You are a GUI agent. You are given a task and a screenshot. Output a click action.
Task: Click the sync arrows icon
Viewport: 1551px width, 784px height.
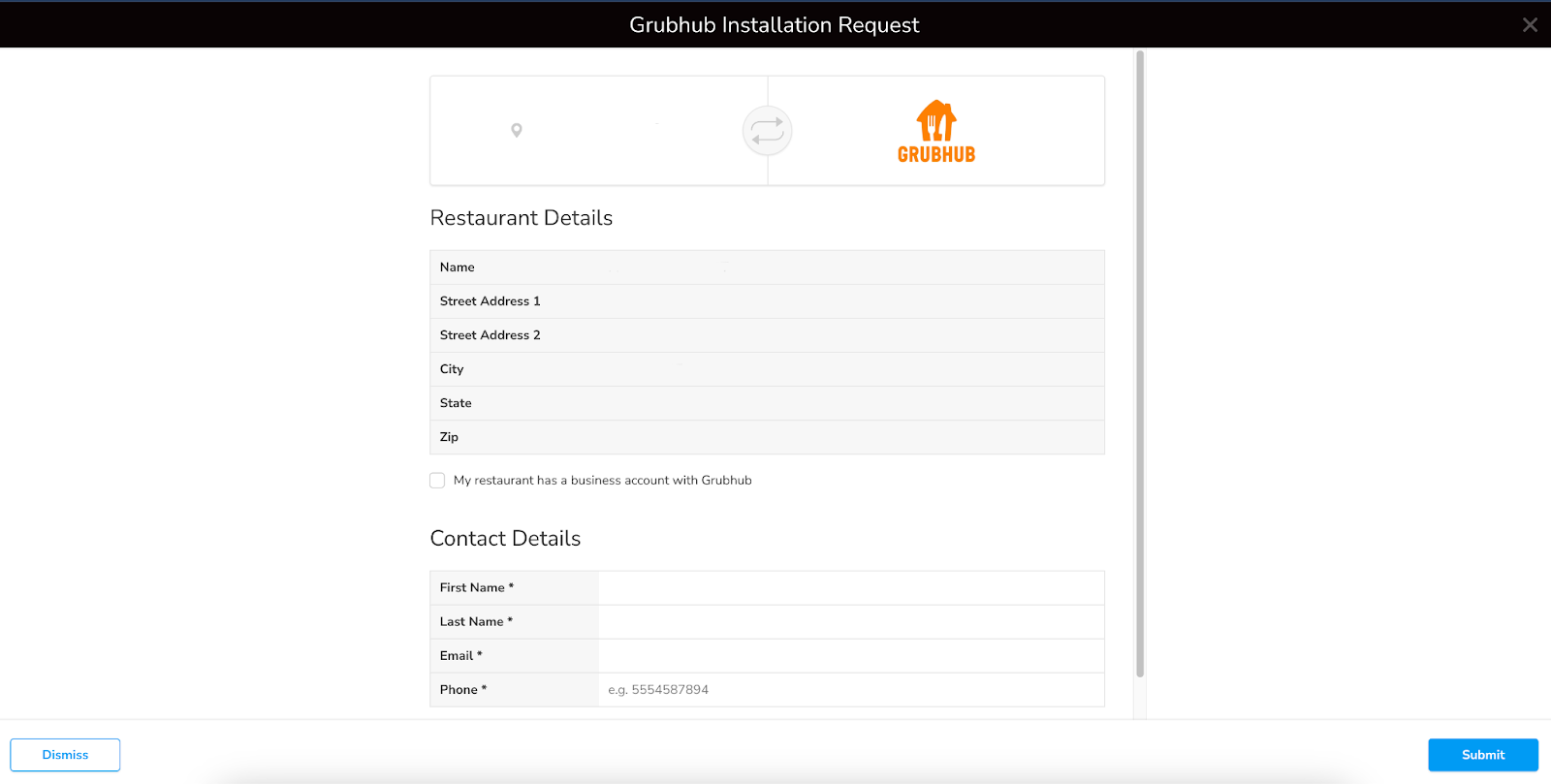click(x=768, y=131)
